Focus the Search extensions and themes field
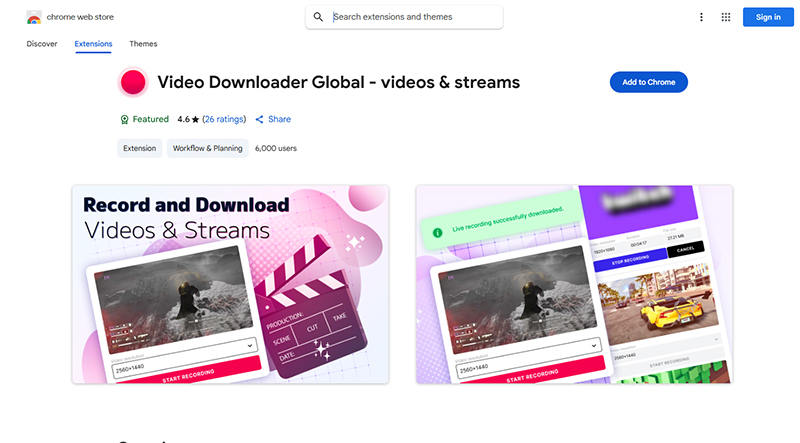The height and width of the screenshot is (443, 800). coord(404,17)
